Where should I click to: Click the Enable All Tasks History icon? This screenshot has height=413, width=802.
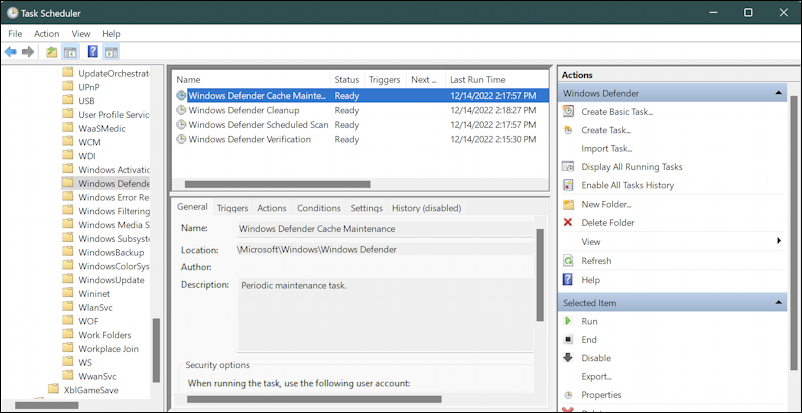[x=568, y=185]
